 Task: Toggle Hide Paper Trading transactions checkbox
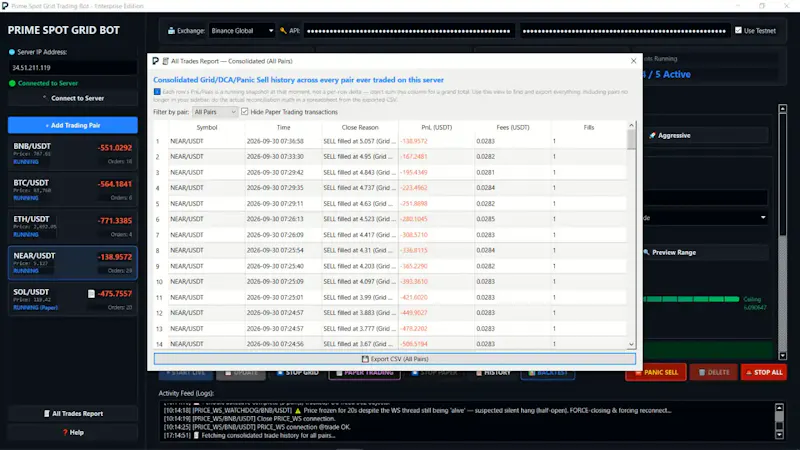[245, 112]
